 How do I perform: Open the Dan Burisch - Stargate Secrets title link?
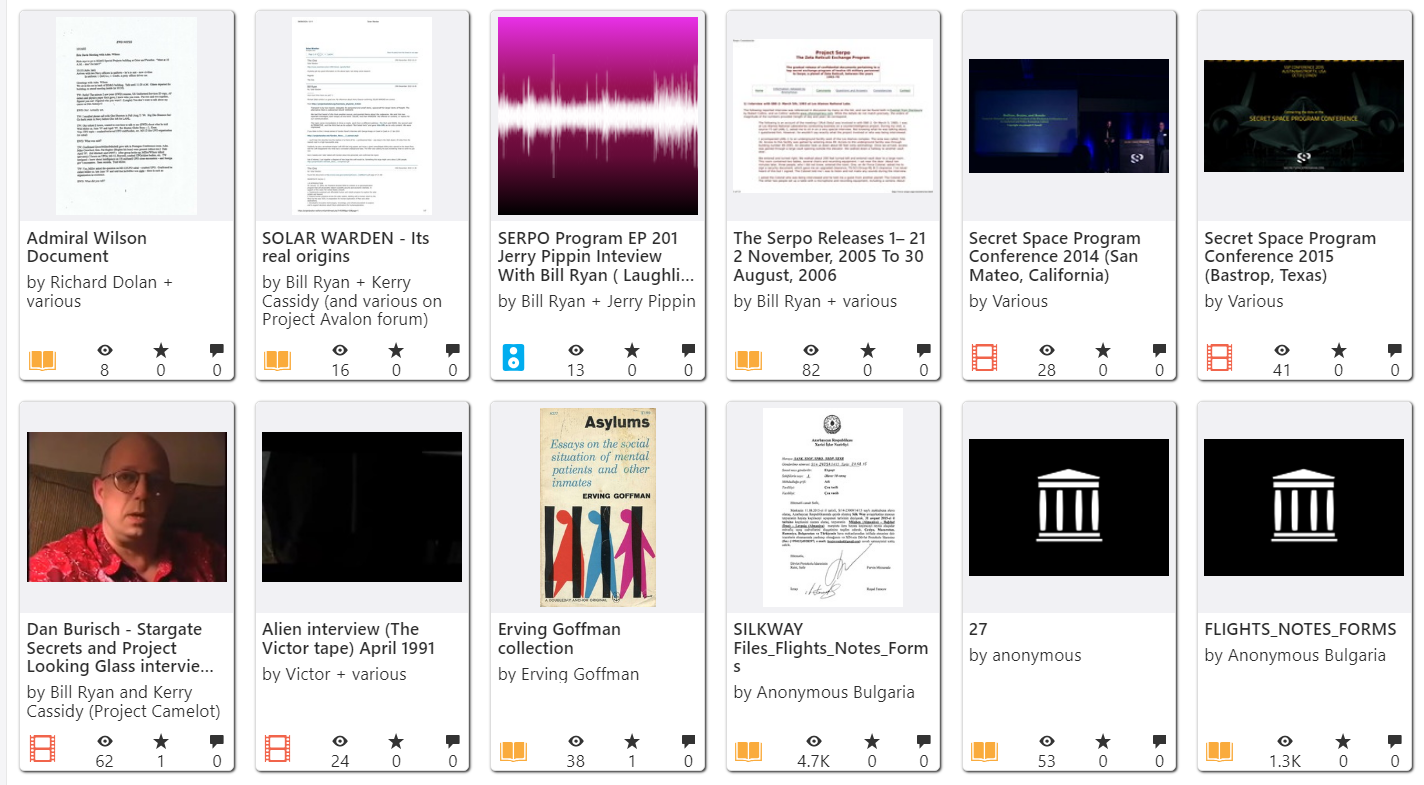[x=121, y=648]
